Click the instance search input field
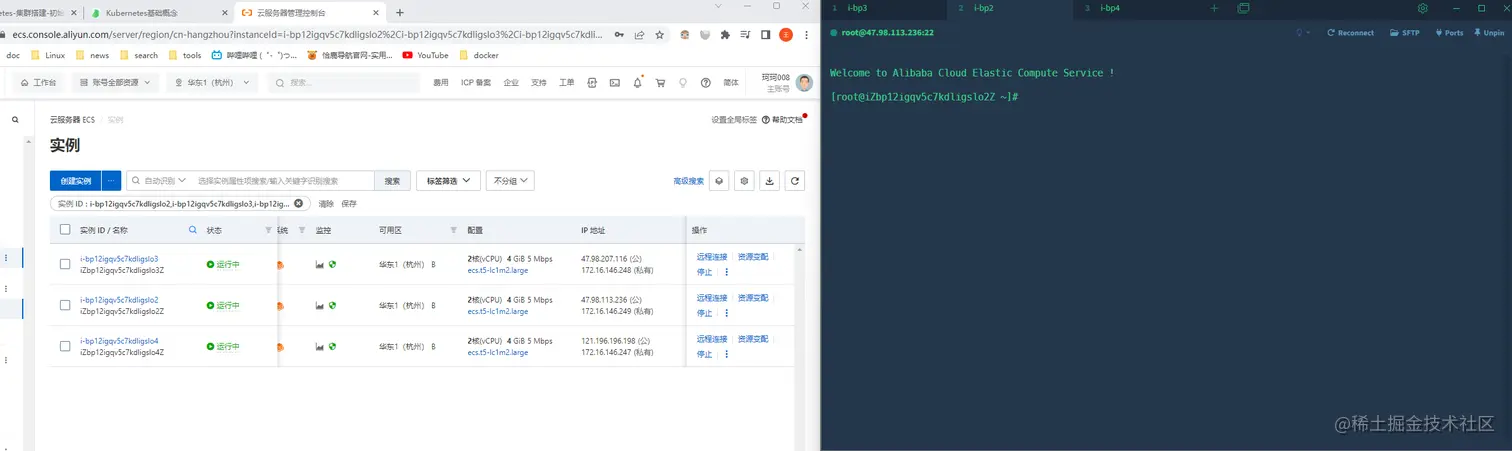This screenshot has width=1512, height=451. (x=284, y=181)
